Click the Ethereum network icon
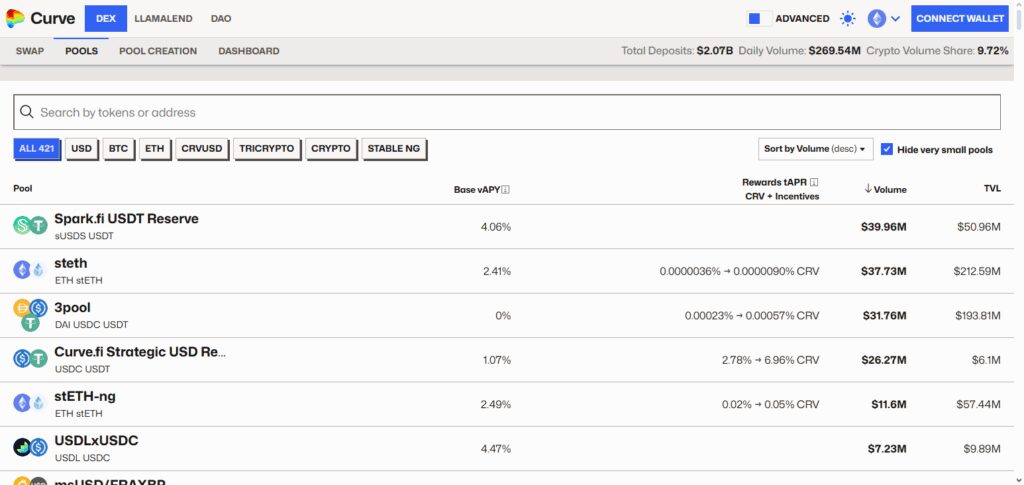The image size is (1024, 485). coord(876,19)
